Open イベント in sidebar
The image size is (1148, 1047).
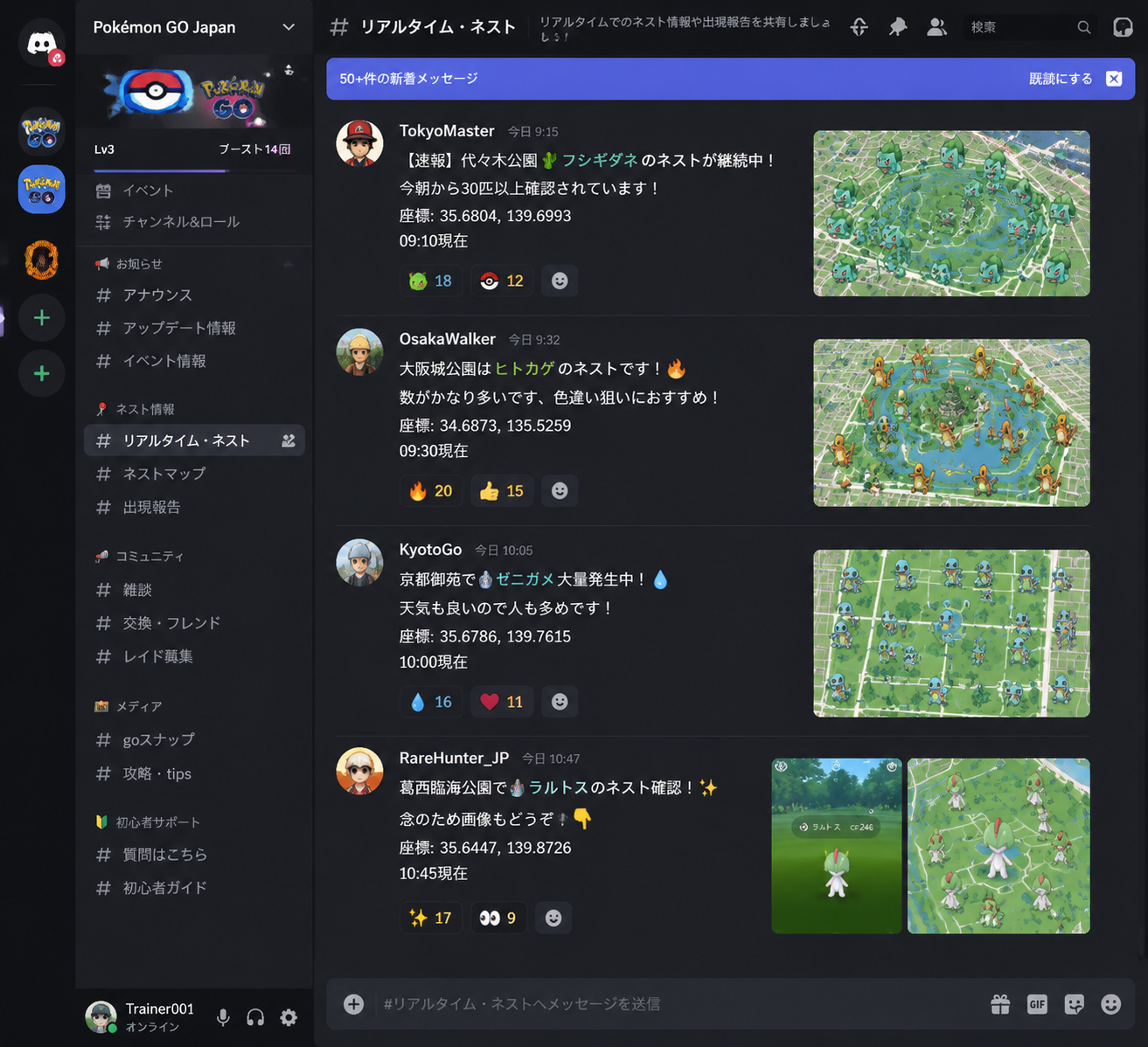pos(194,191)
